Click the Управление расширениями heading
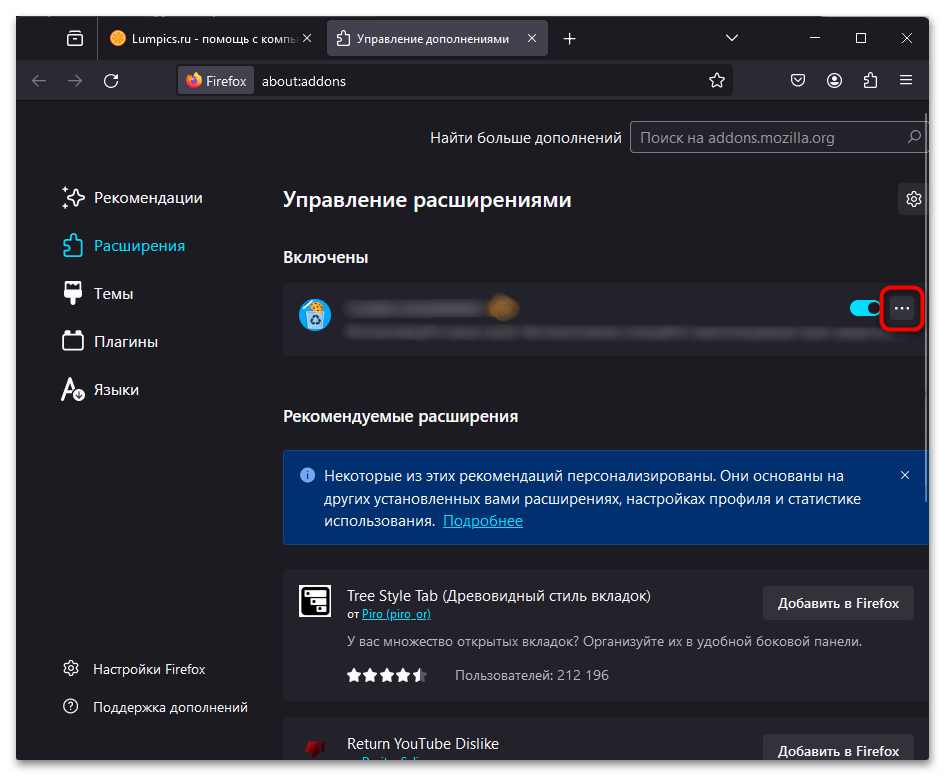 427,200
